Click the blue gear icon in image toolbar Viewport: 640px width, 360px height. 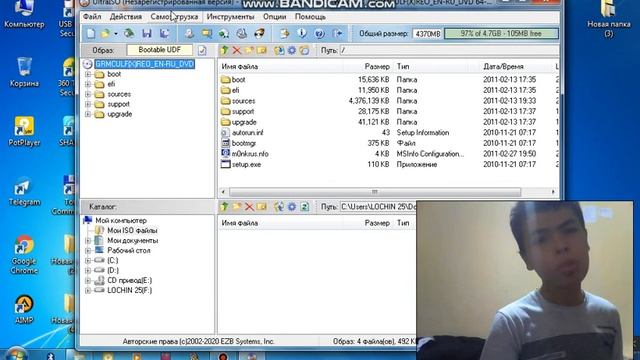tap(292, 50)
